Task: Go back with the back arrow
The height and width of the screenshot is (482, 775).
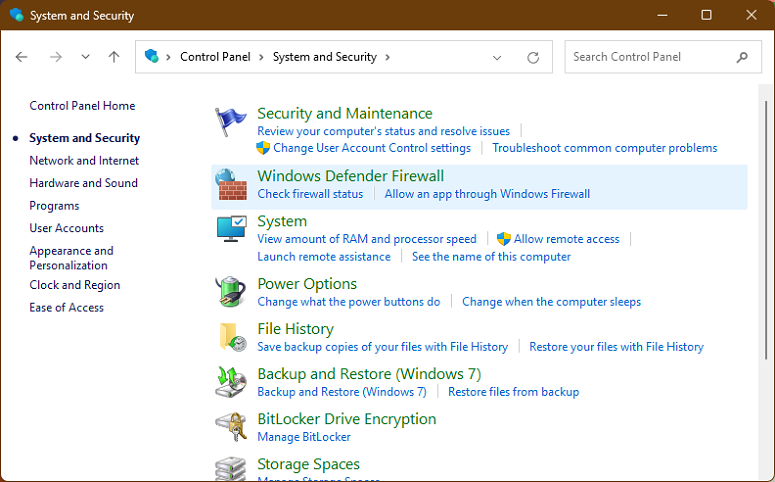Action: click(21, 57)
